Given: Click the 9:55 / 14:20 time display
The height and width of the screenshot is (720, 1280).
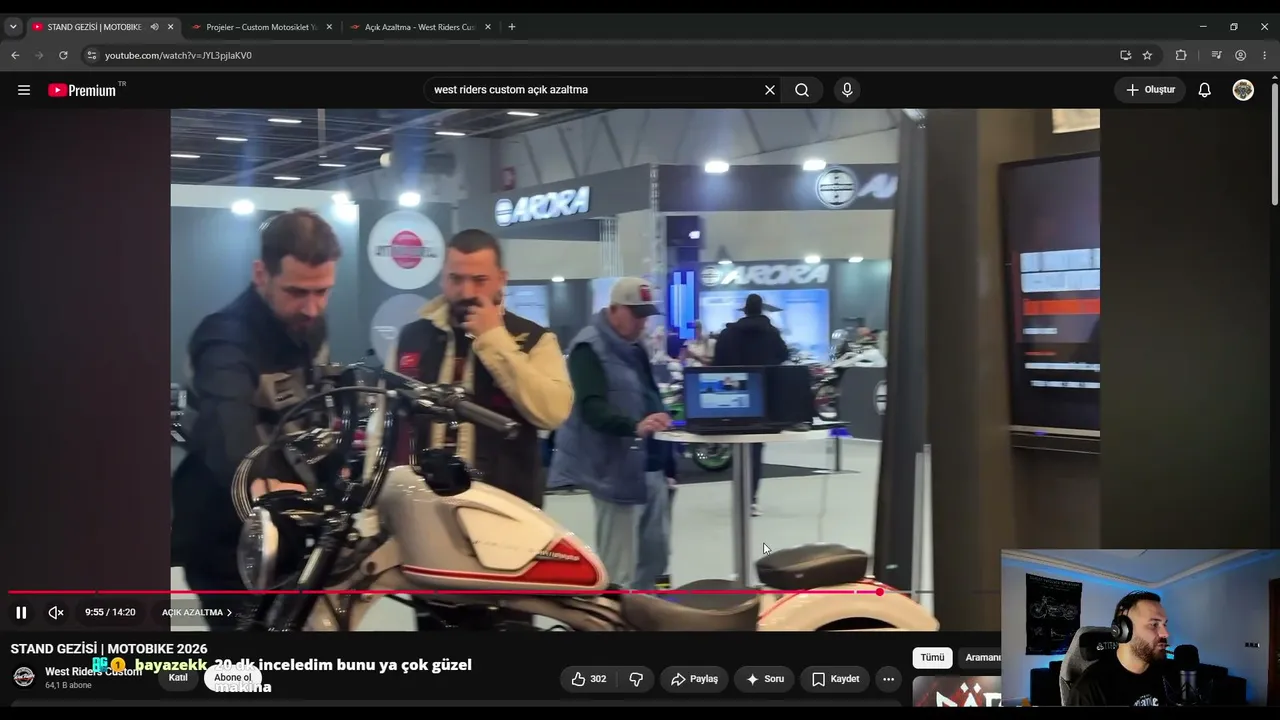Looking at the screenshot, I should coord(110,613).
